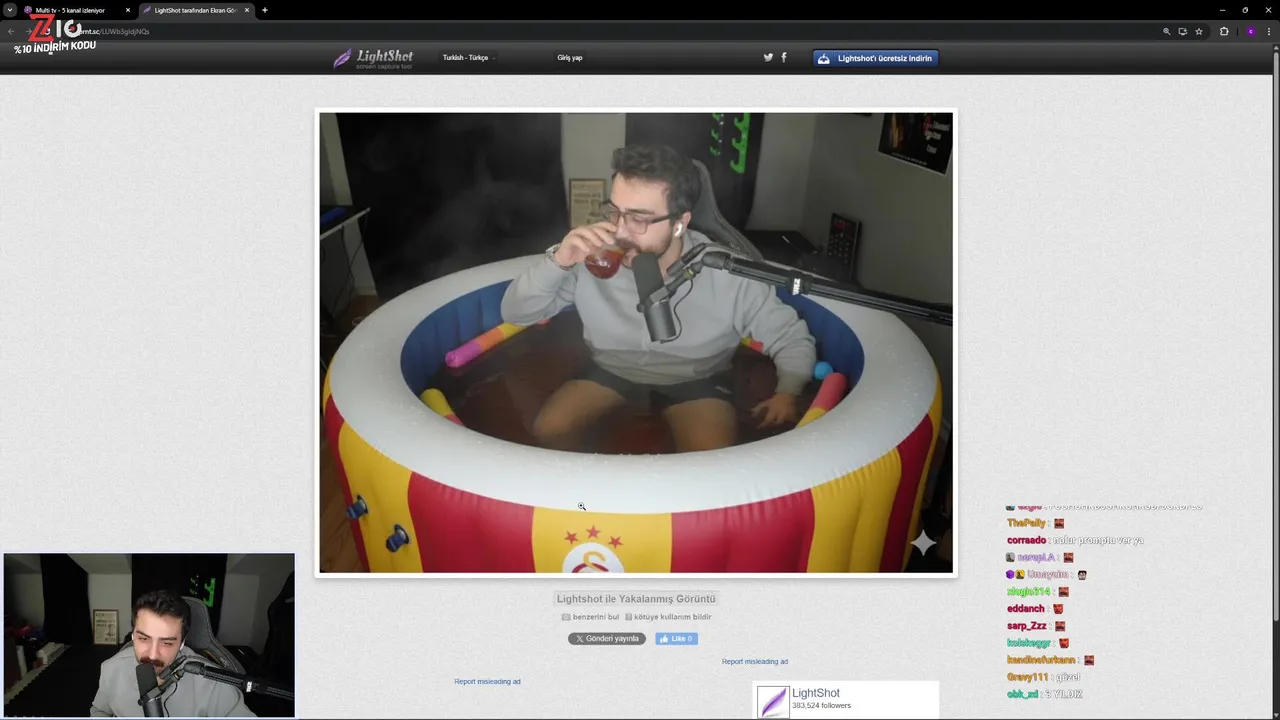1280x720 pixels.
Task: Click the browser zoom magnifier icon
Action: [1166, 31]
